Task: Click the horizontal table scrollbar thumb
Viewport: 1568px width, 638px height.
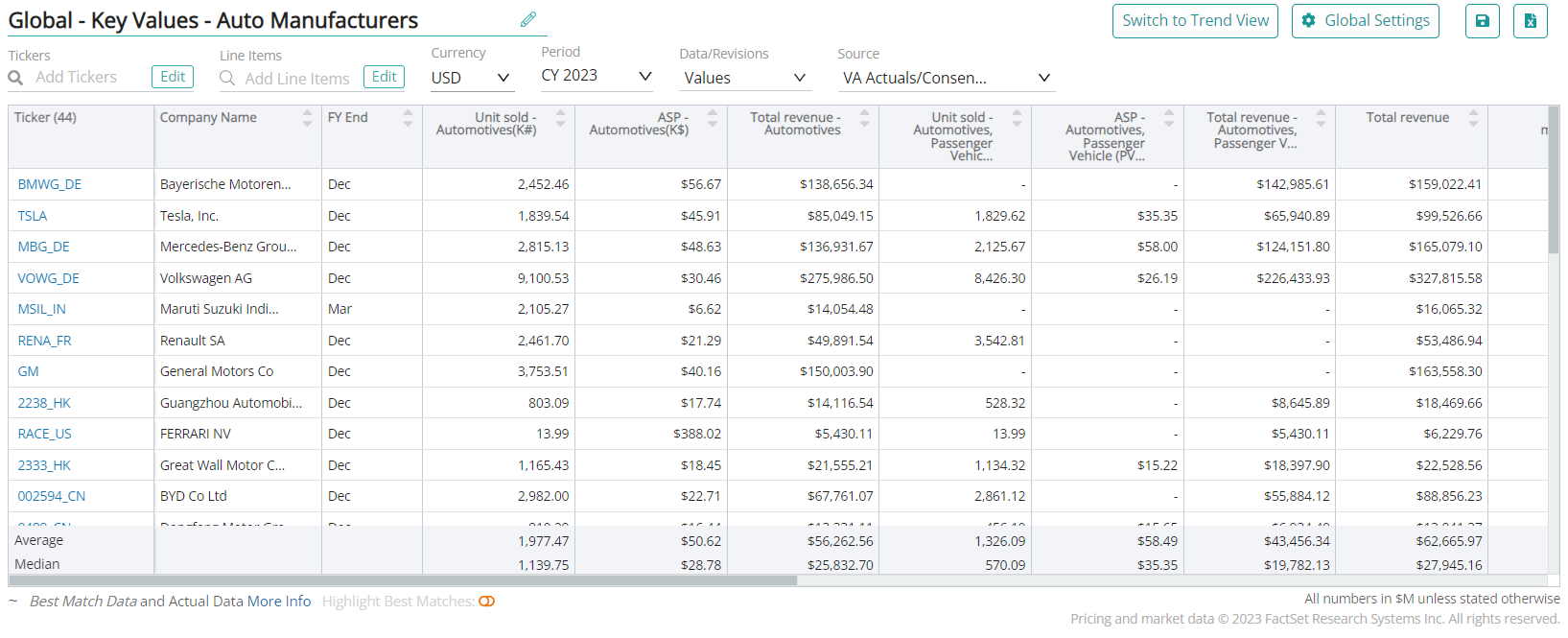Action: click(403, 580)
